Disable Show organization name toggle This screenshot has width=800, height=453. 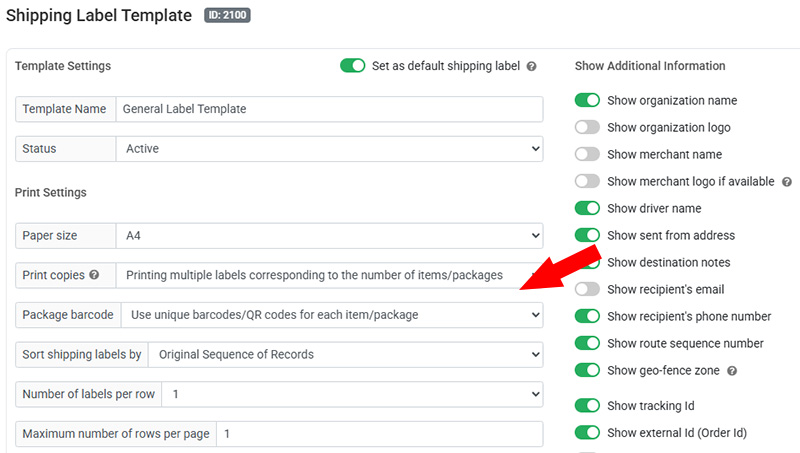click(587, 101)
